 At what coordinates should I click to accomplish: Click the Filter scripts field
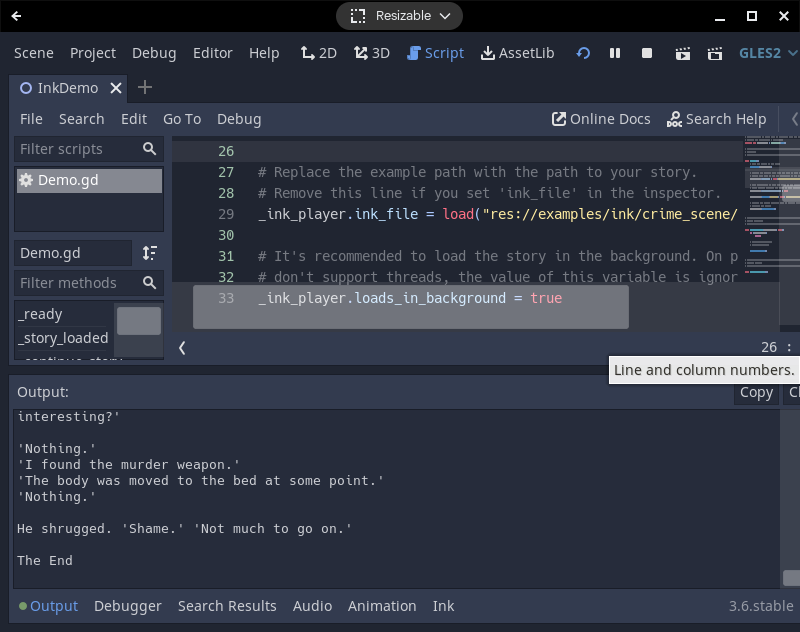point(89,149)
